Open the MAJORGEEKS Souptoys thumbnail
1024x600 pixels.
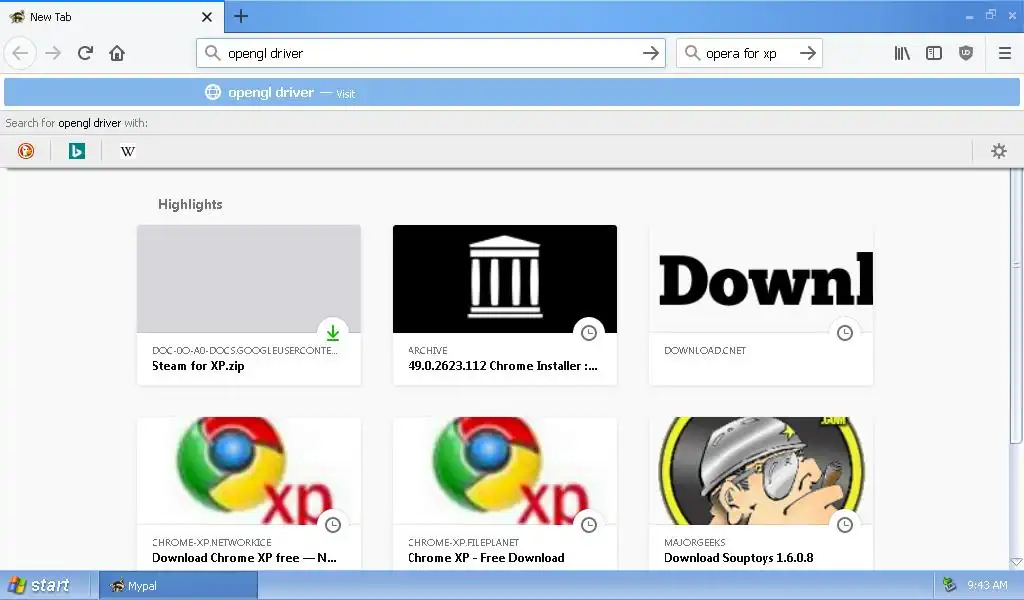coord(761,471)
